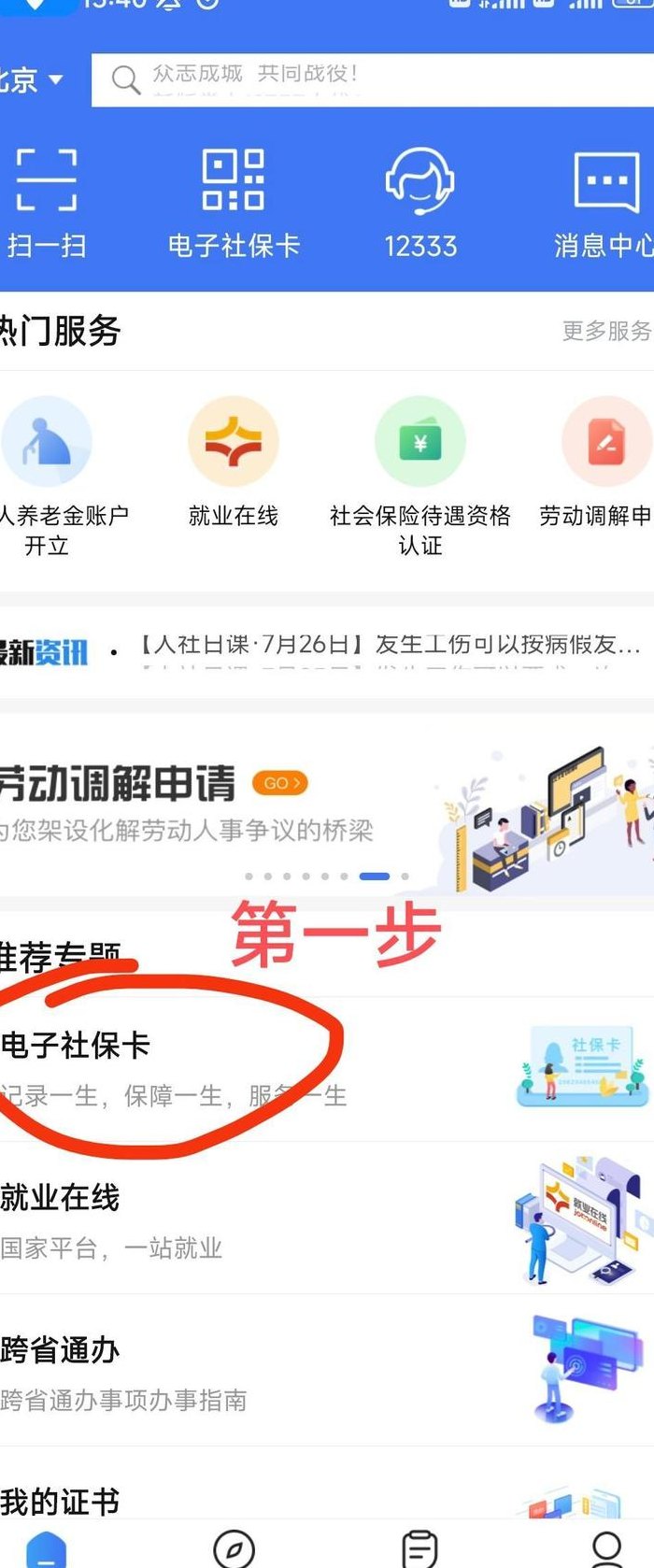The image size is (654, 1568).
Task: Select the active blue carousel indicator dot
Action: [x=374, y=877]
